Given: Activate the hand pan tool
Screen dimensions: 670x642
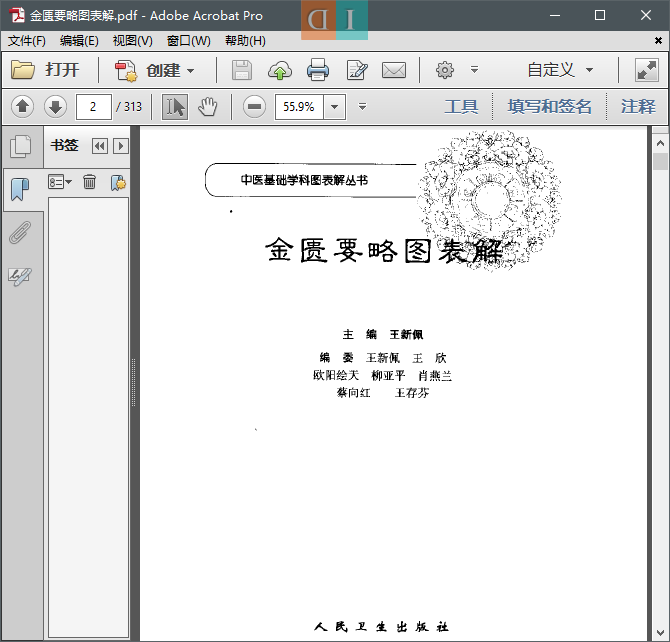Looking at the screenshot, I should click(208, 107).
